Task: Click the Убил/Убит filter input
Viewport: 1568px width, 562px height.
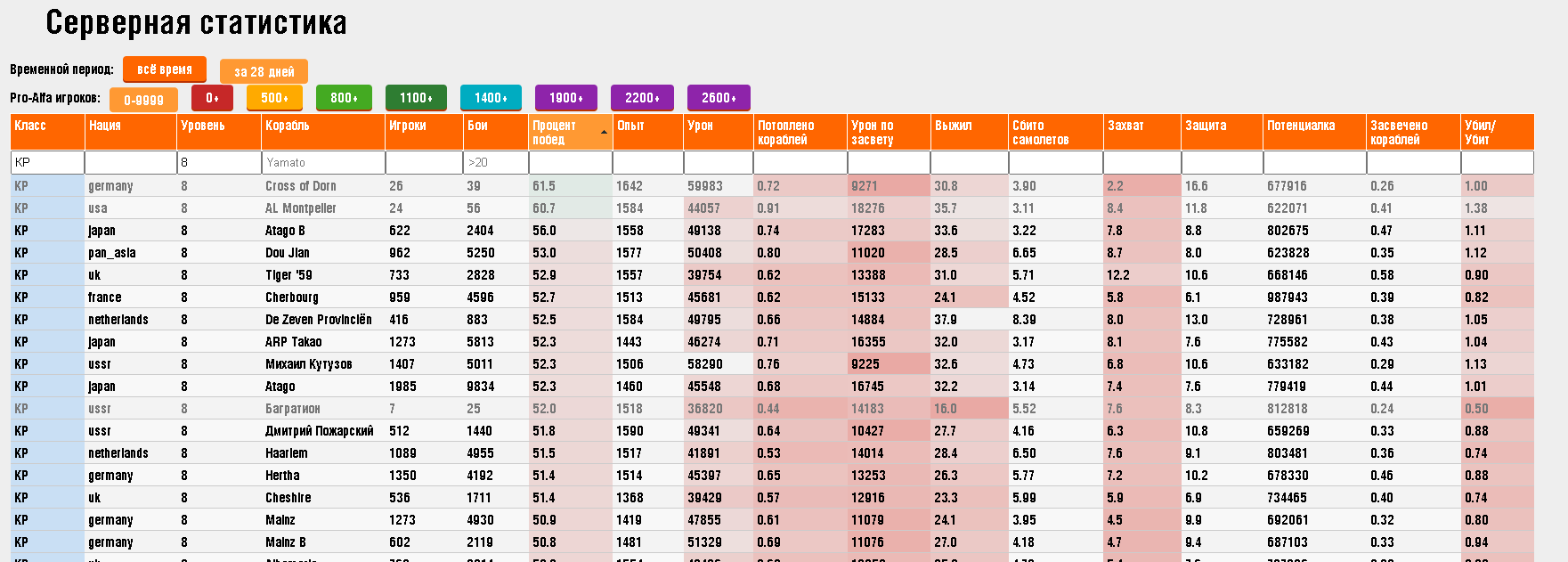Action: [x=1498, y=162]
